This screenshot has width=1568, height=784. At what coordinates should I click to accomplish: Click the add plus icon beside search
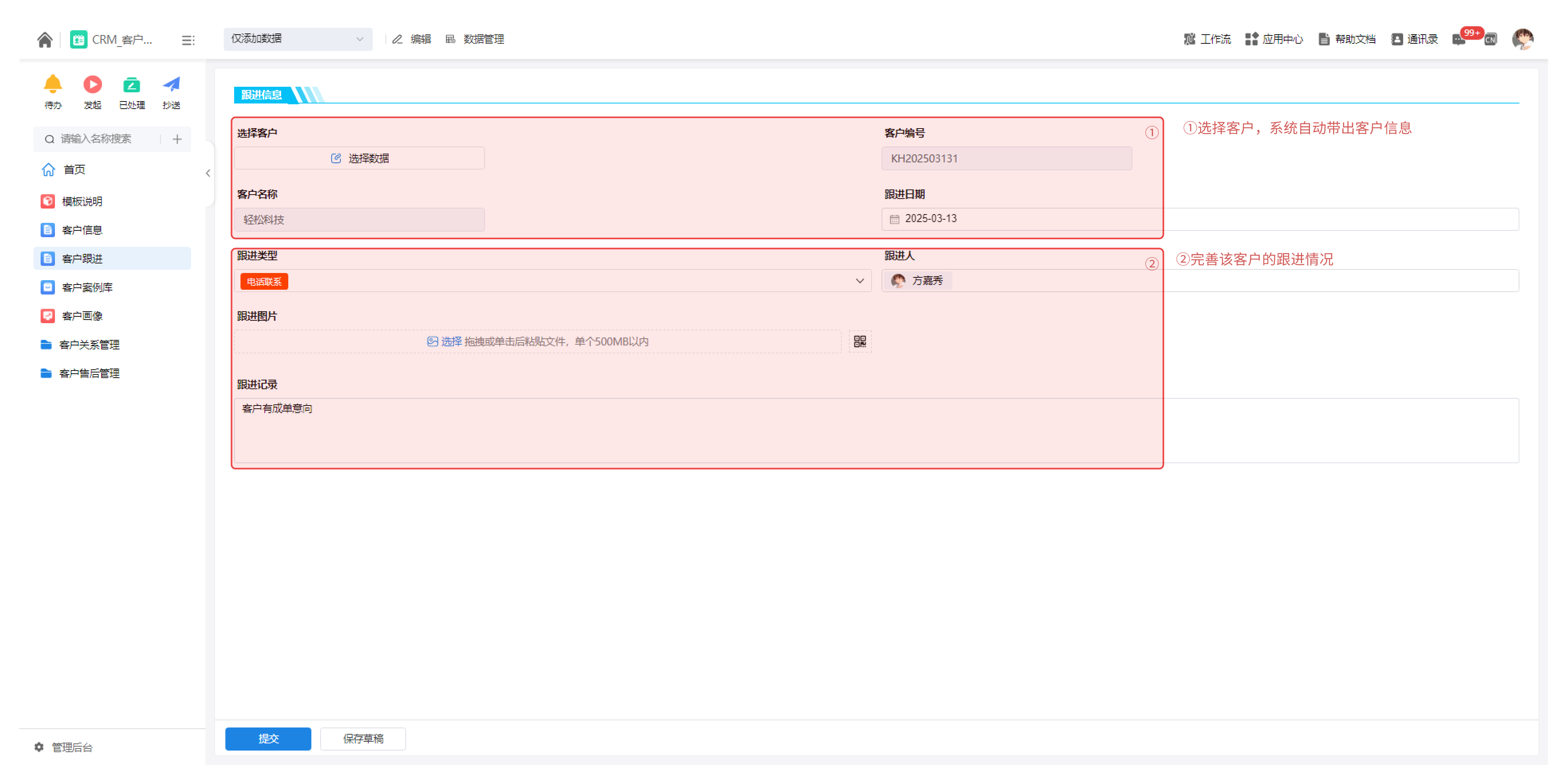pos(177,139)
